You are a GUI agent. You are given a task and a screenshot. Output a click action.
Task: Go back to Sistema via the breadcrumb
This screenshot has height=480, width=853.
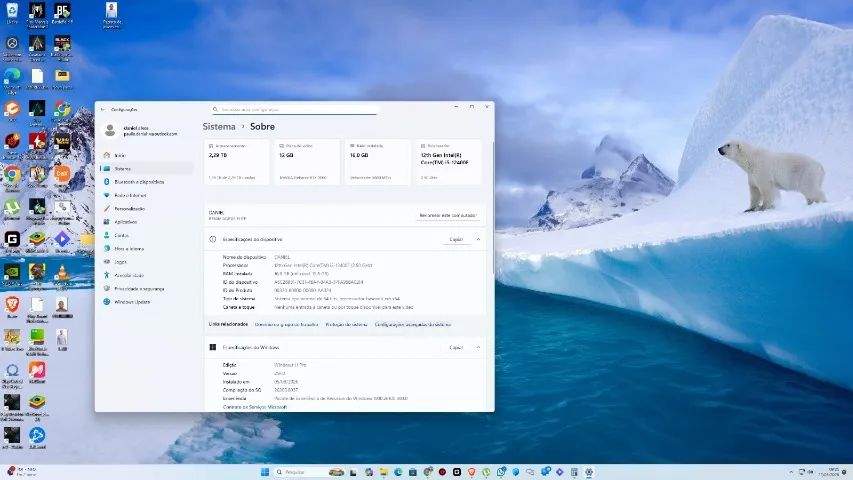(x=219, y=126)
